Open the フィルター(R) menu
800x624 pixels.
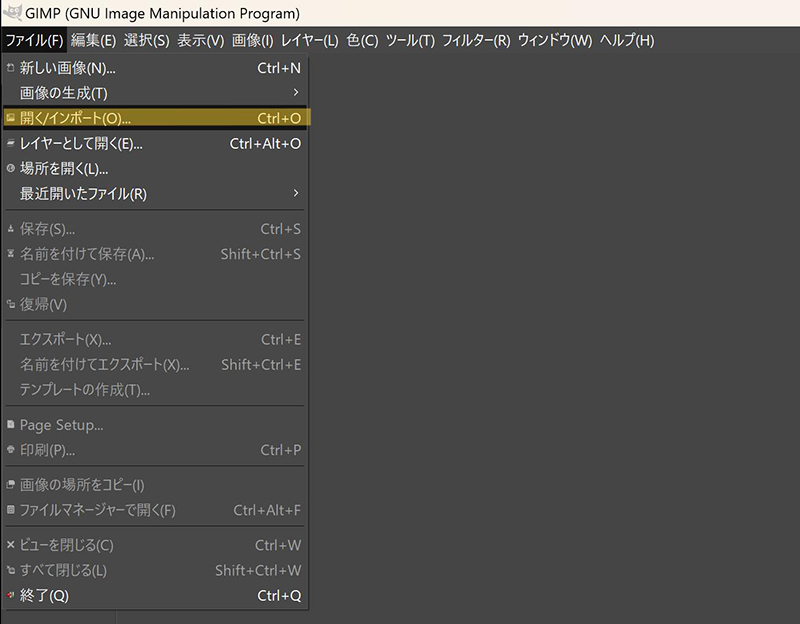coord(476,40)
